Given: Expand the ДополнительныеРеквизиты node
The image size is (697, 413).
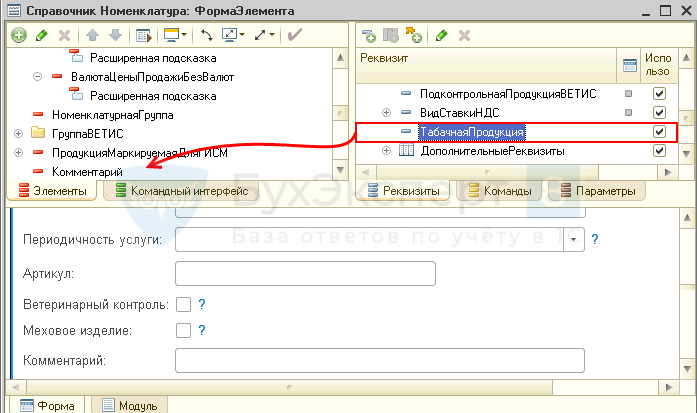Looking at the screenshot, I should coord(386,151).
